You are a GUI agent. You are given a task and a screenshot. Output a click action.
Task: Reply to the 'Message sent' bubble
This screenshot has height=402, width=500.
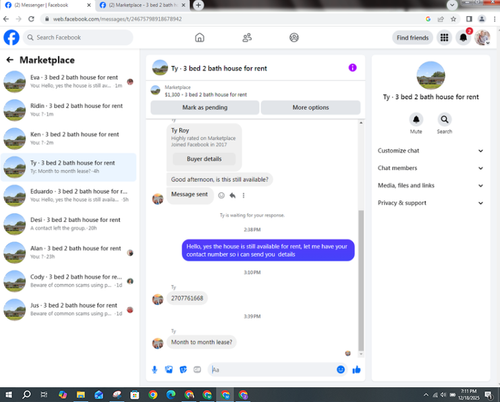[x=233, y=195]
